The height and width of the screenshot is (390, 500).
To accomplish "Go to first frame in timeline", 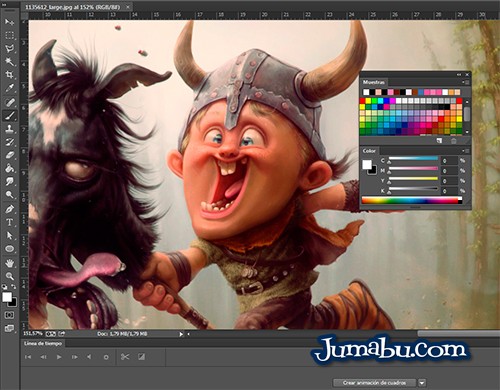I will point(28,357).
